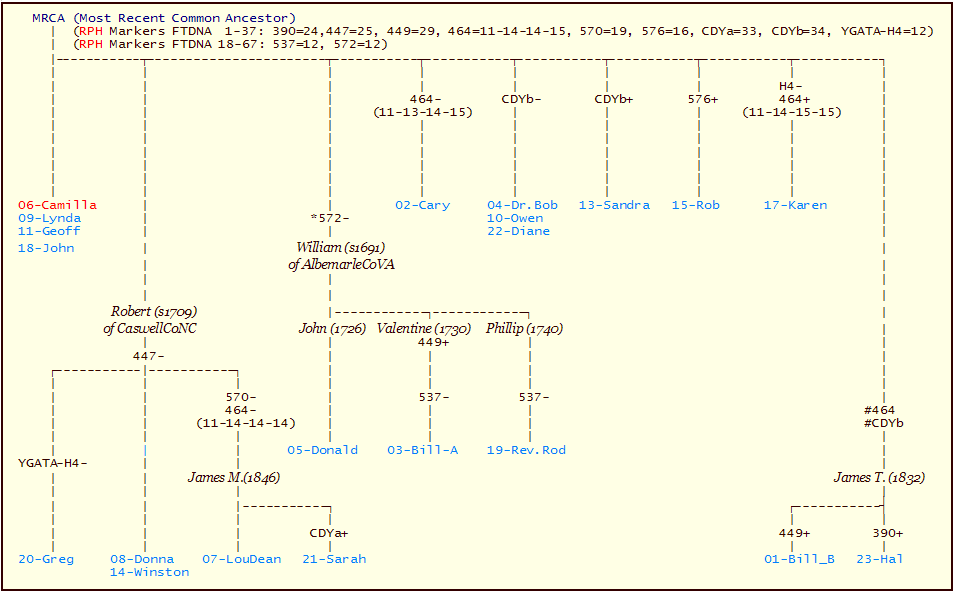Click on 07-LouDean
This screenshot has height=592, width=955.
[242, 559]
